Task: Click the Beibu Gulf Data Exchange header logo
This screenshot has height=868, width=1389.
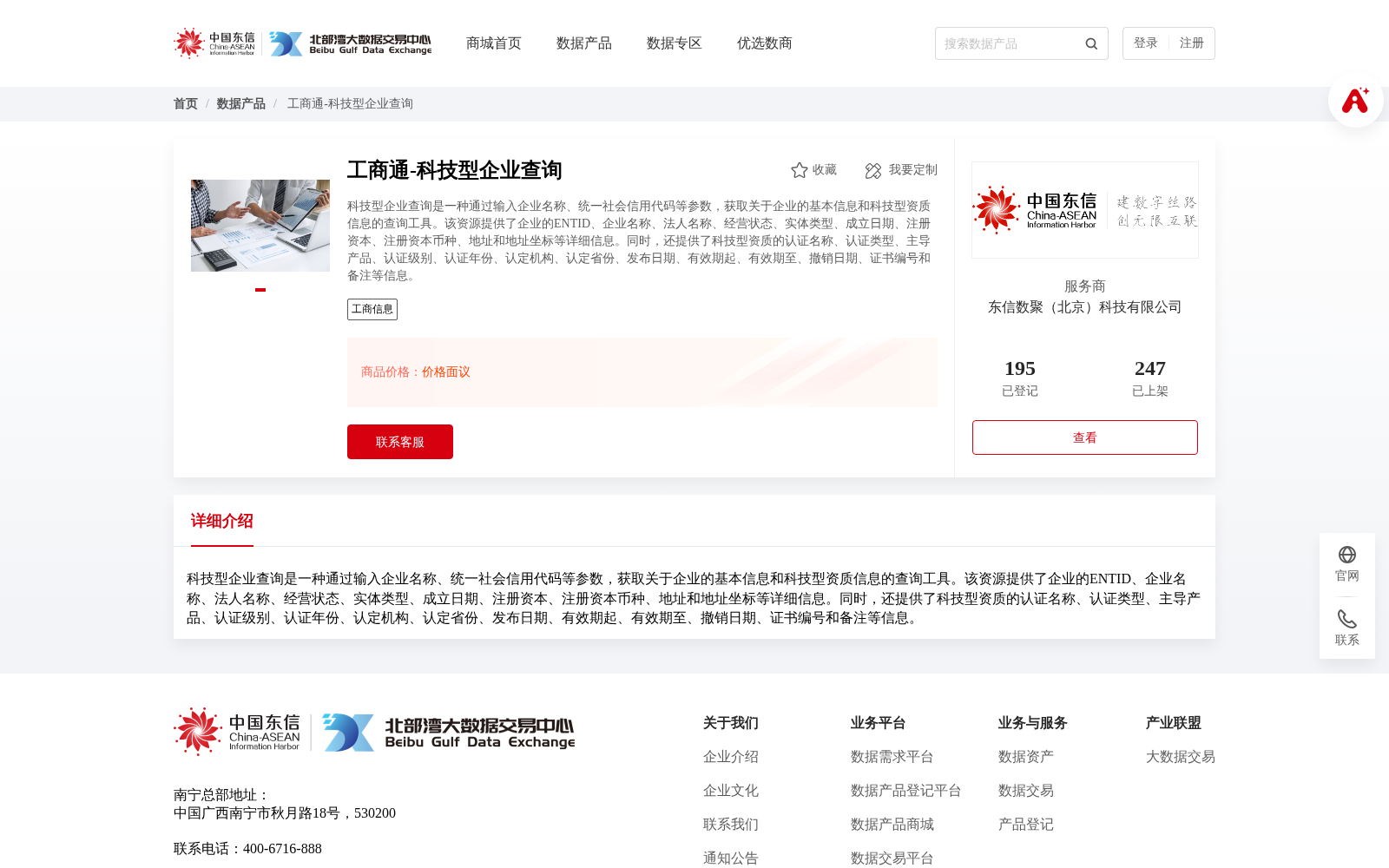Action: click(x=350, y=43)
